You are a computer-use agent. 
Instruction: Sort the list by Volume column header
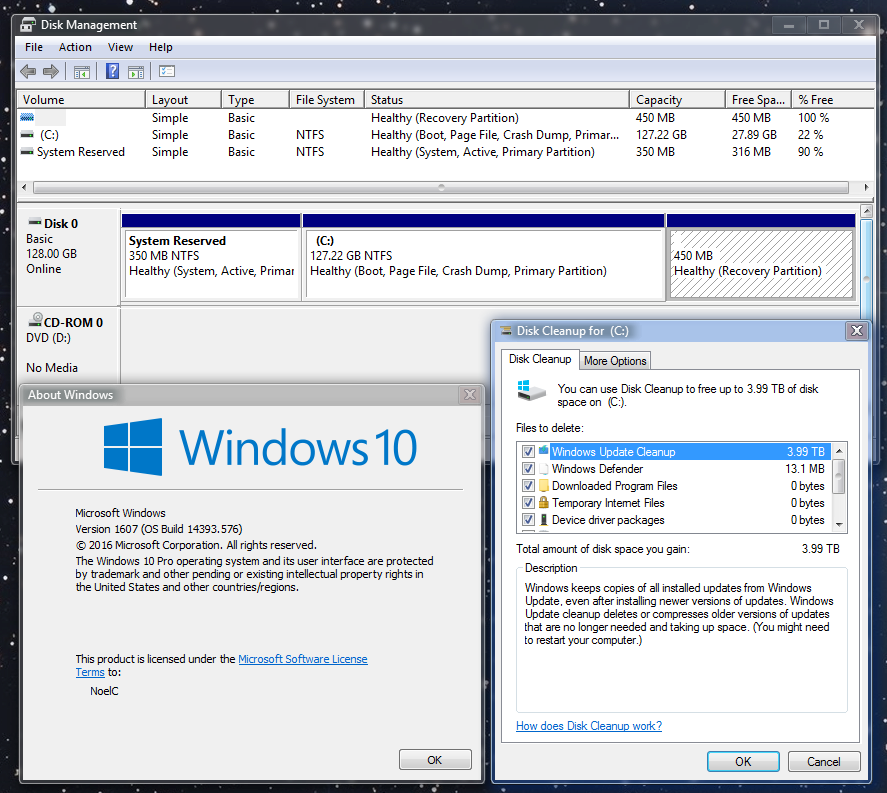click(x=81, y=100)
